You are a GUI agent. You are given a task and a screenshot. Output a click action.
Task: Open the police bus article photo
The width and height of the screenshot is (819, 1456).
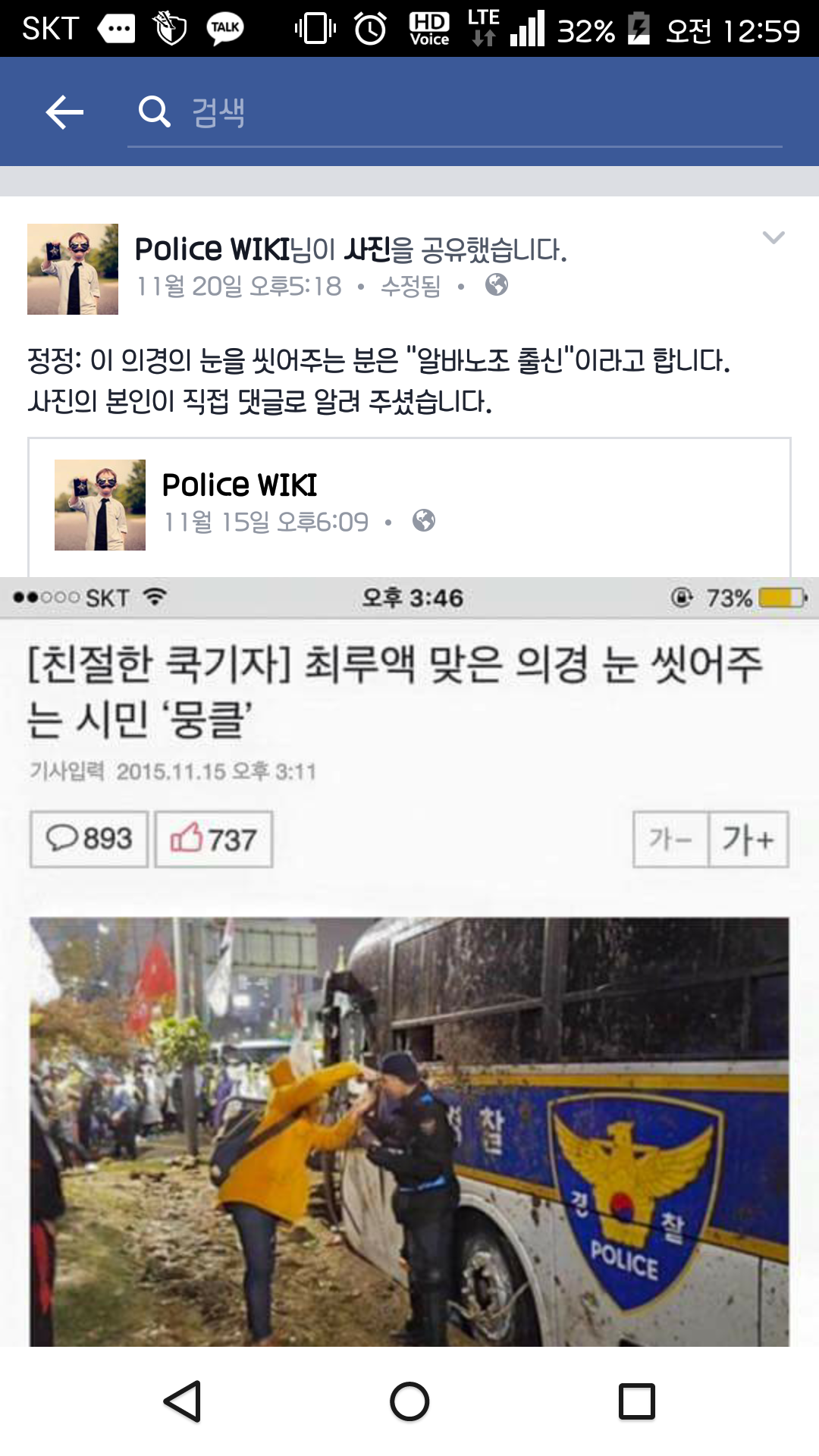pos(409,1131)
